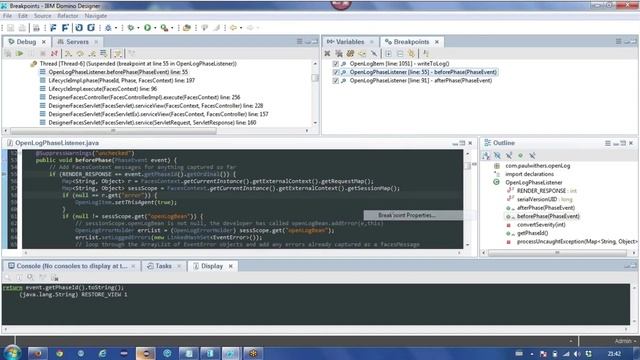Image resolution: width=640 pixels, height=360 pixels.
Task: Click the Windows Start button
Action: click(12, 353)
